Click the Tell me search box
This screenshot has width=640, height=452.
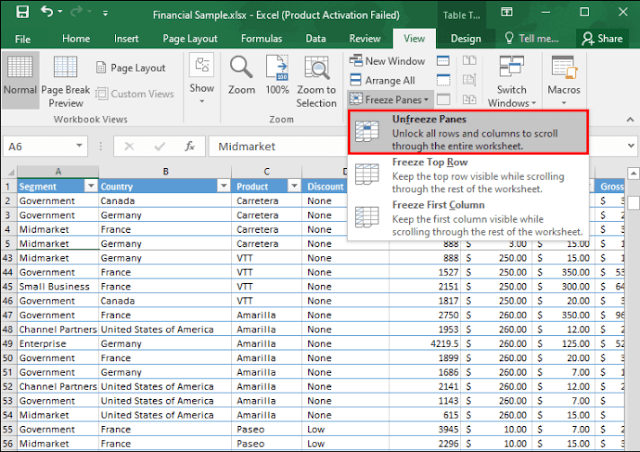tap(532, 39)
